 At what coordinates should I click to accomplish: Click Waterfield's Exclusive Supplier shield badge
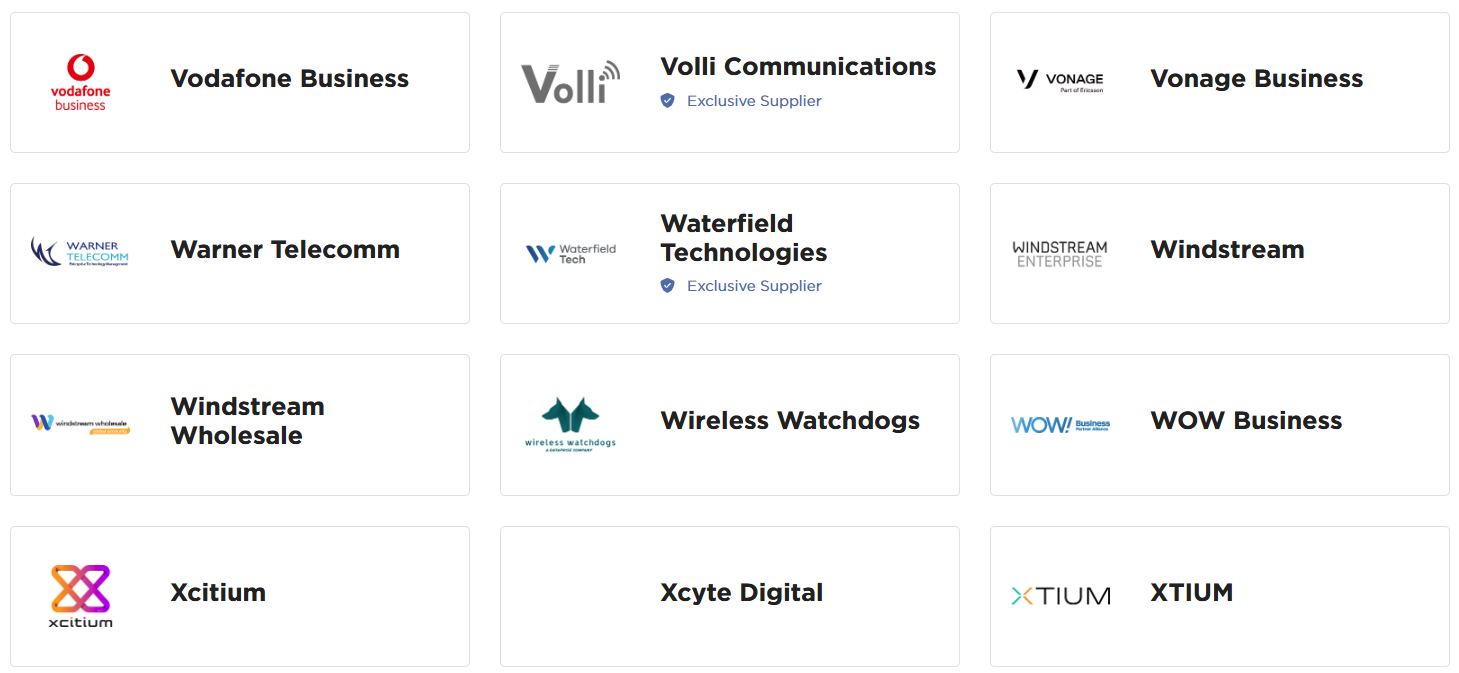pos(668,286)
